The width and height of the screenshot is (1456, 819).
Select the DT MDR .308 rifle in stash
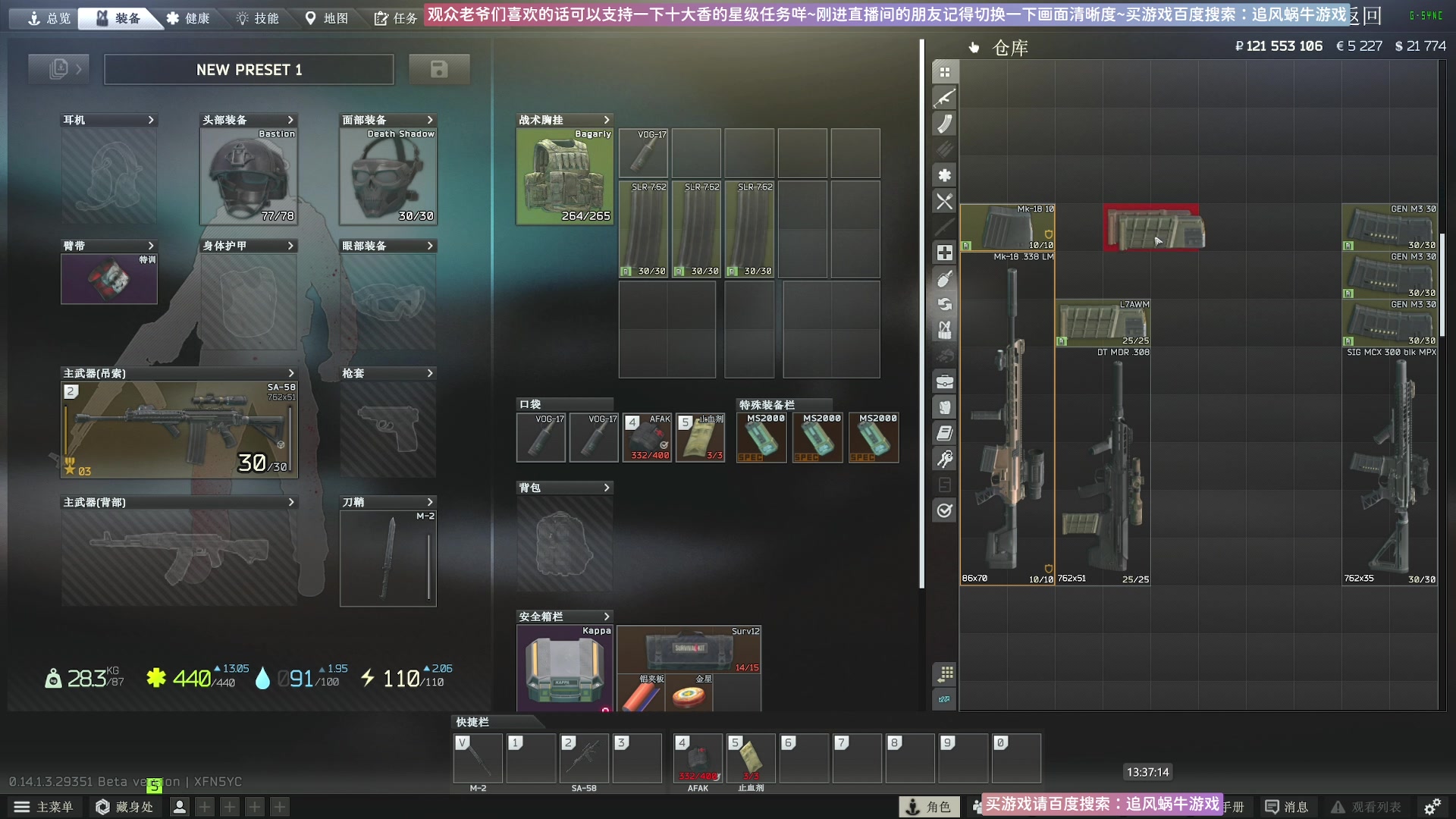click(1103, 466)
